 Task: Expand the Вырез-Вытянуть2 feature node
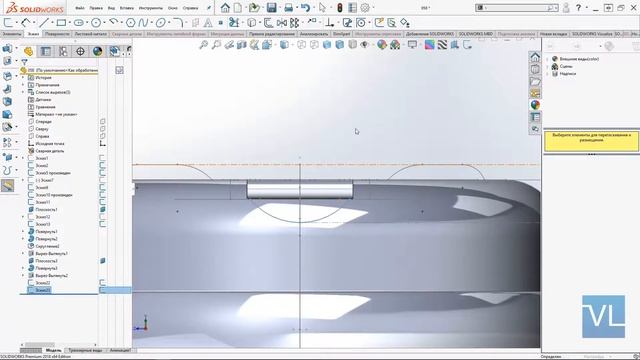tap(23, 276)
